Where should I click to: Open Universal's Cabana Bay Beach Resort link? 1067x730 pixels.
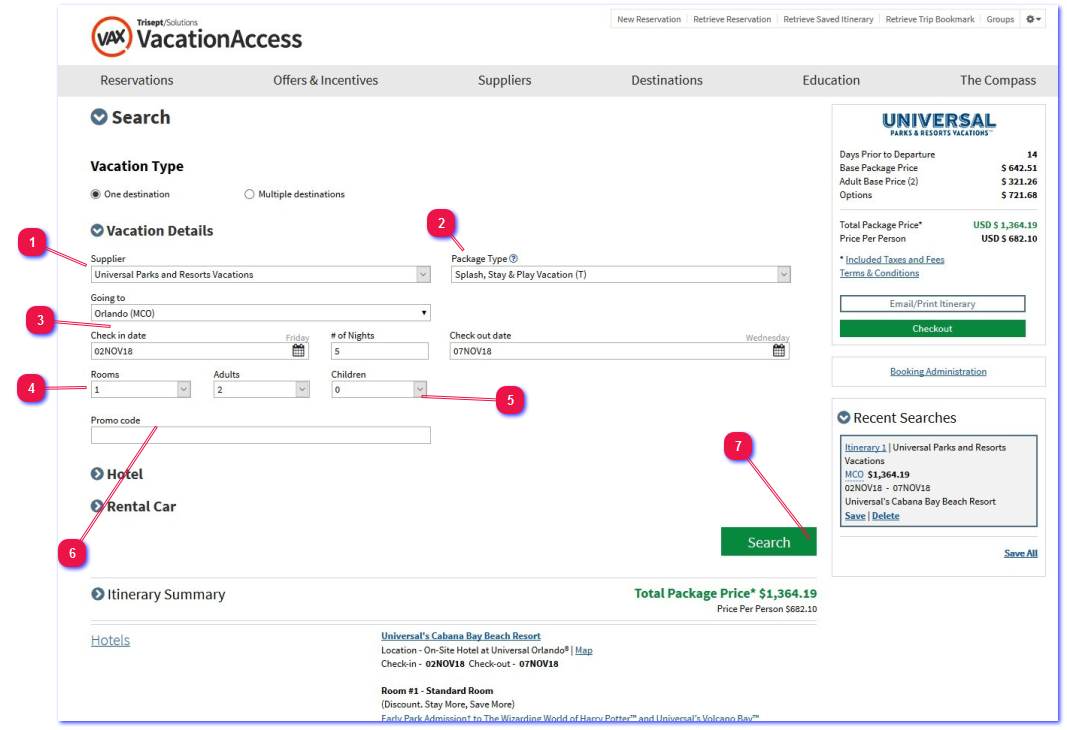[x=461, y=636]
